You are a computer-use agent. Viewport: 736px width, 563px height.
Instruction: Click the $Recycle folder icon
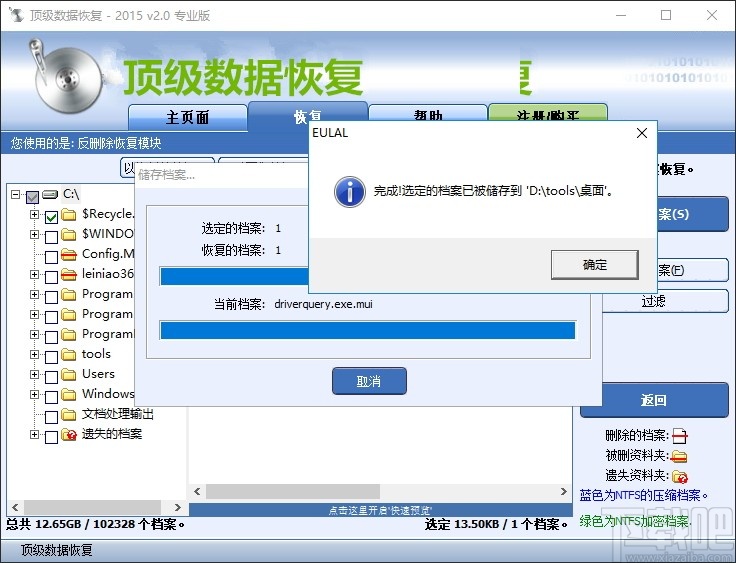(69, 215)
